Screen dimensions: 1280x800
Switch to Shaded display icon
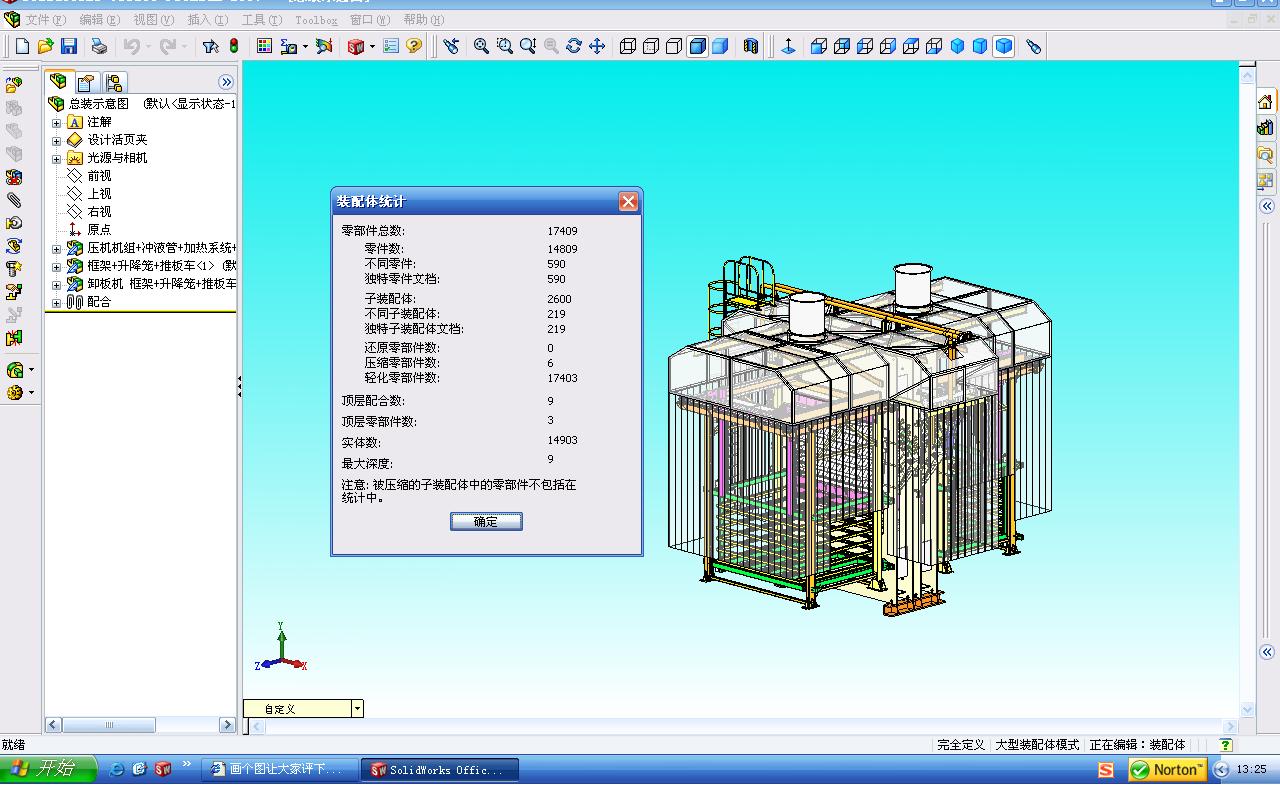point(720,46)
